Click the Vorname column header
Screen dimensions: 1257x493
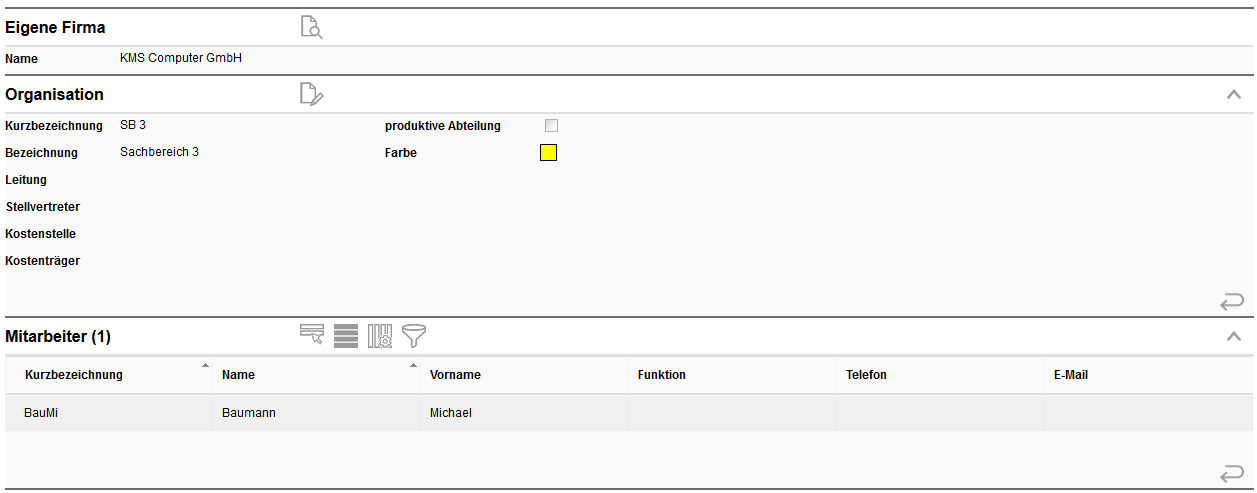(x=455, y=375)
